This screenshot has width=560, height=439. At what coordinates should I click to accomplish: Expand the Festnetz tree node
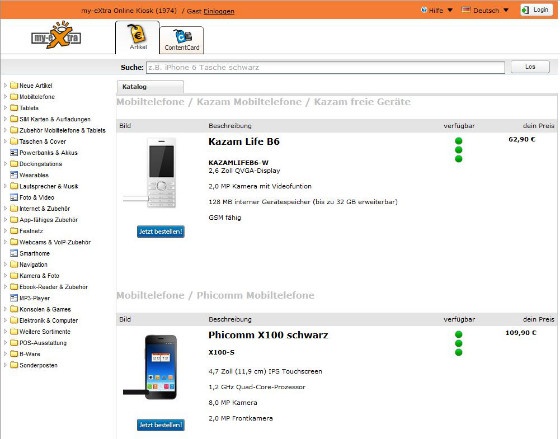5,231
